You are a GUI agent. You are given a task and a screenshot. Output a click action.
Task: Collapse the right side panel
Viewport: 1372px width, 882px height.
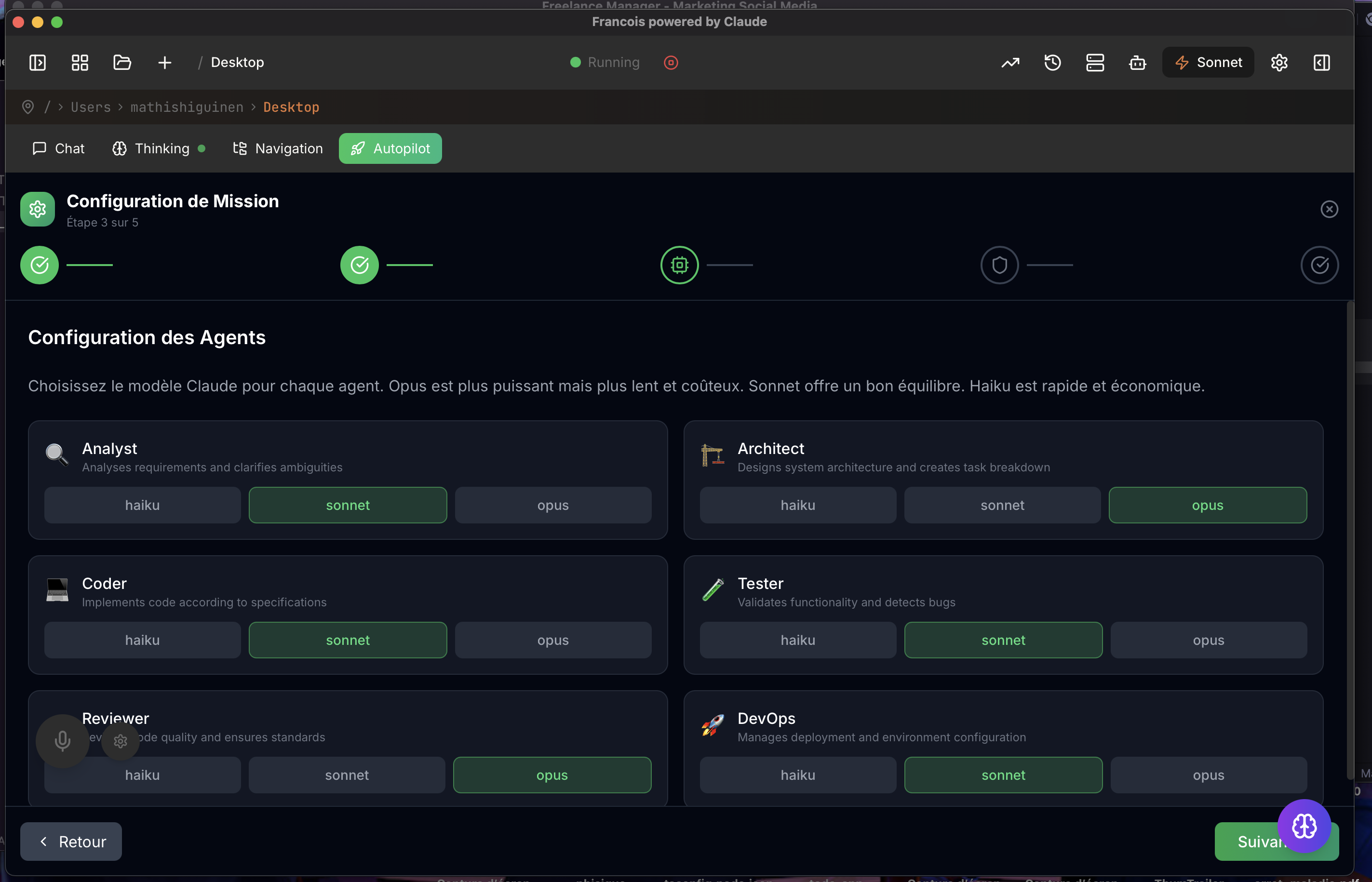1321,63
